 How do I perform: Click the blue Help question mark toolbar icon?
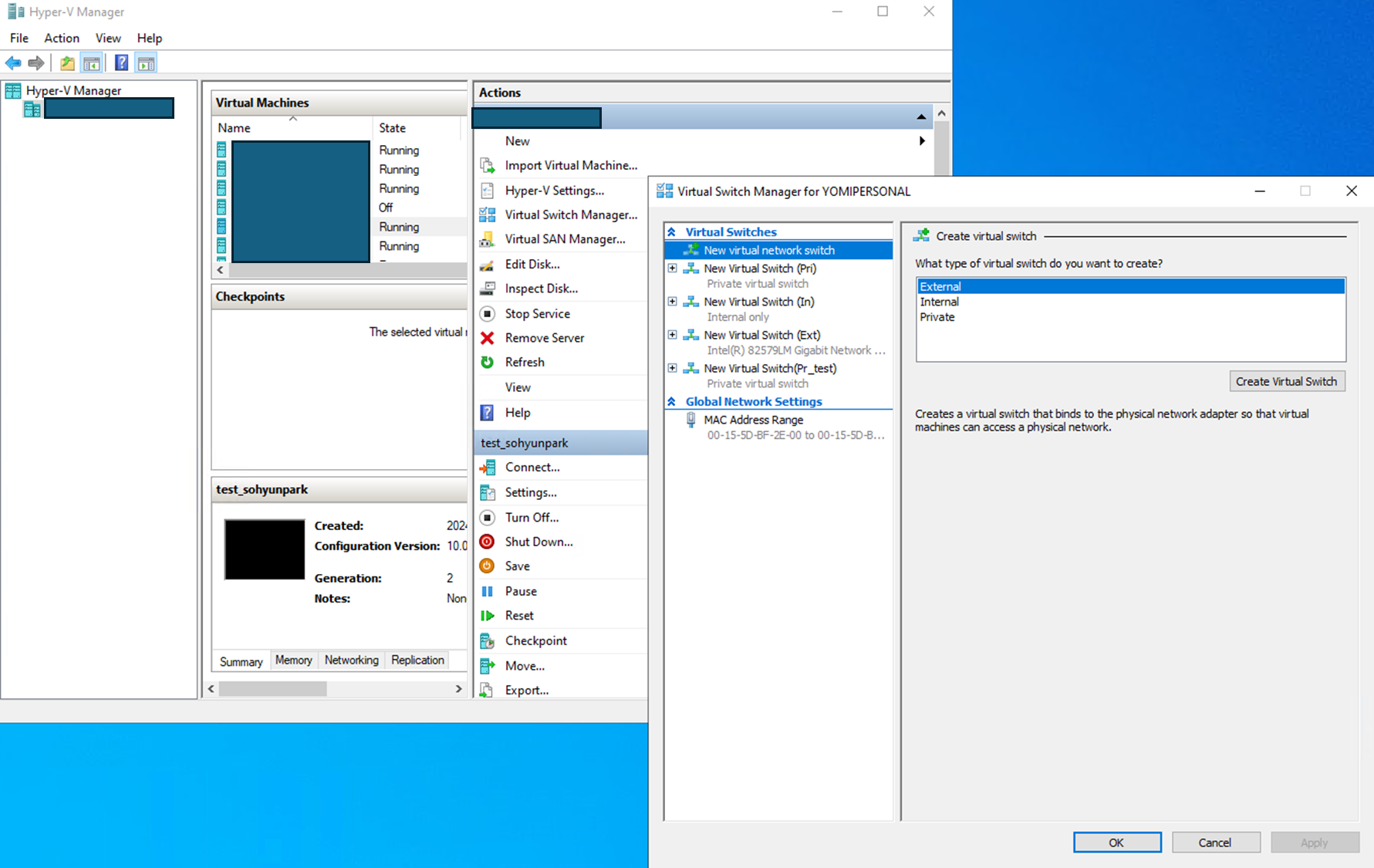(x=121, y=63)
